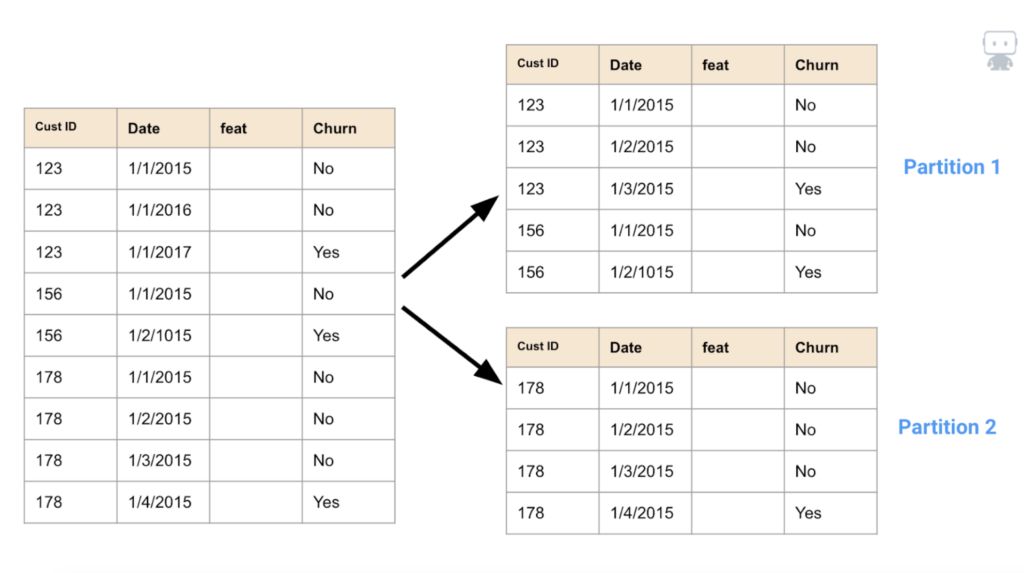Image resolution: width=1024 pixels, height=573 pixels.
Task: Select the 1/4/2015 cell in the Partition 2 table
Action: click(x=645, y=514)
